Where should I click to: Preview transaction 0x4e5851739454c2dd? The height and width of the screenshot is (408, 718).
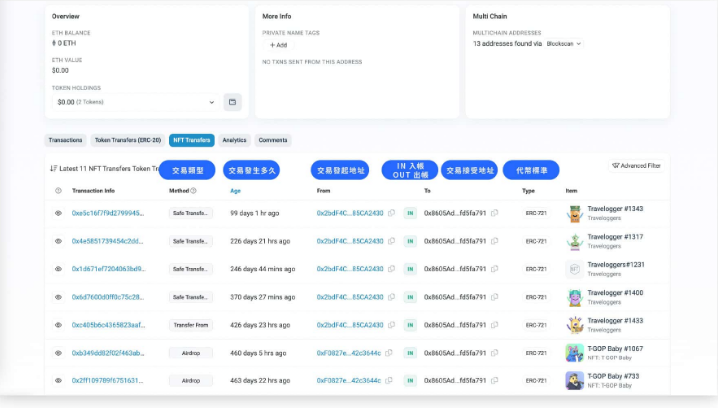tap(58, 241)
